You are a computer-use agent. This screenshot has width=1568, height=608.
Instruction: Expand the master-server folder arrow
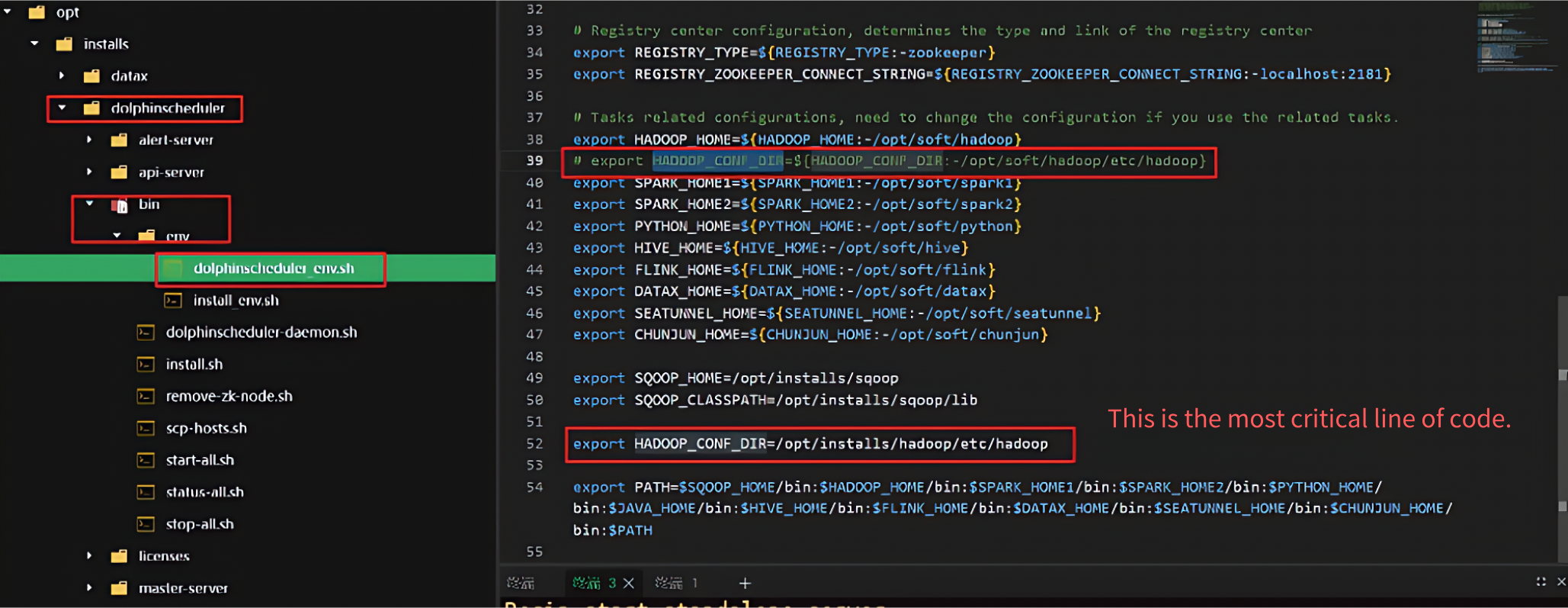coord(89,588)
